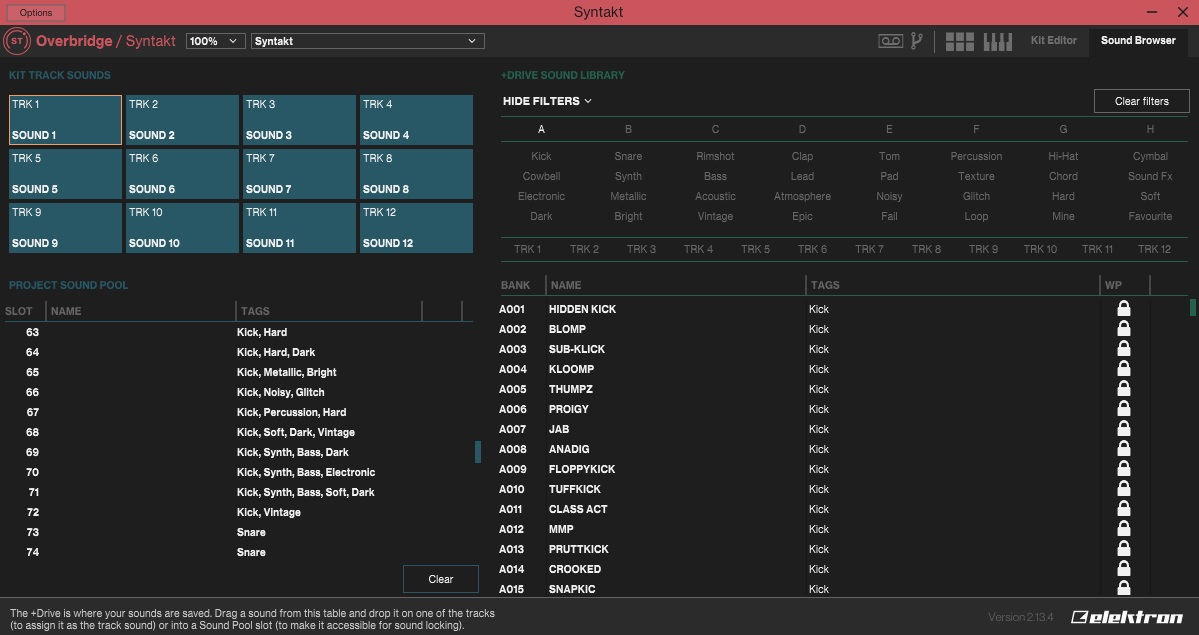This screenshot has width=1199, height=635.
Task: Click the lock icon for KLOOMP
Action: click(x=1124, y=369)
